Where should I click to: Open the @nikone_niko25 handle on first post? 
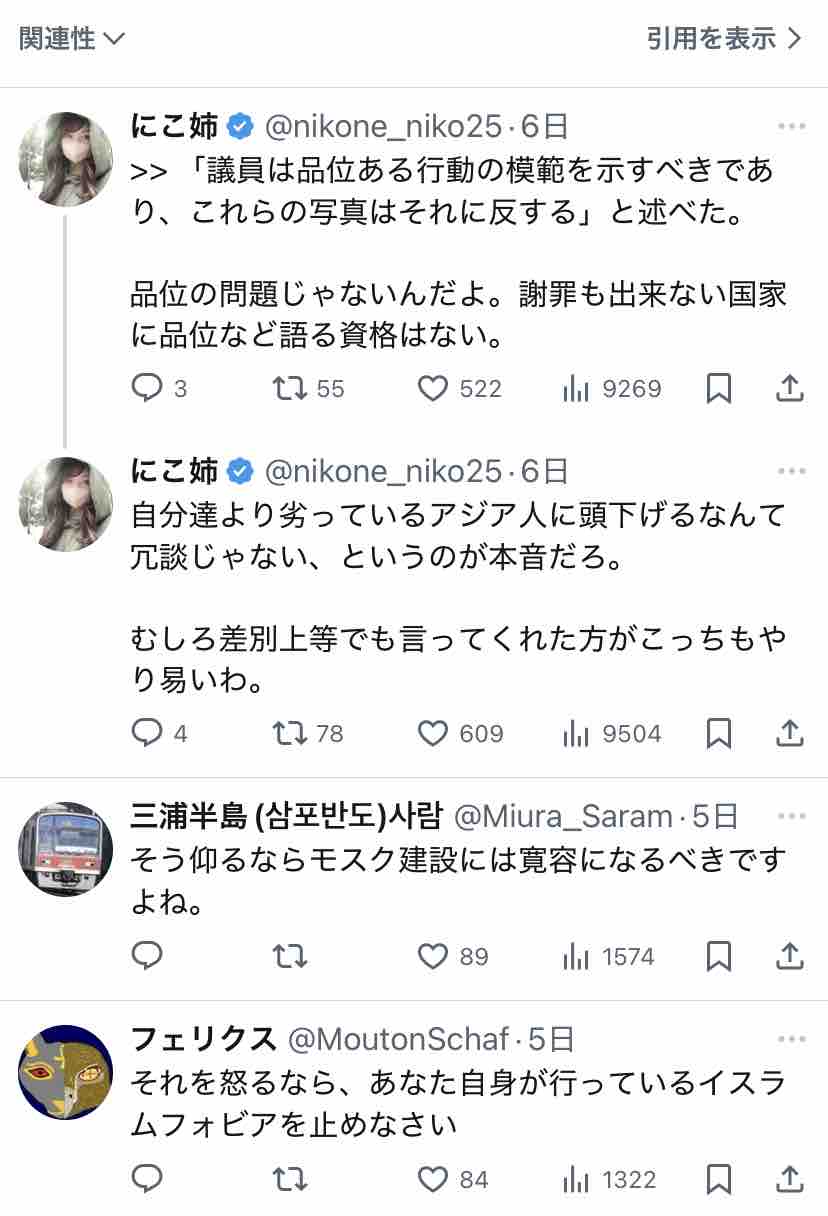(x=384, y=127)
